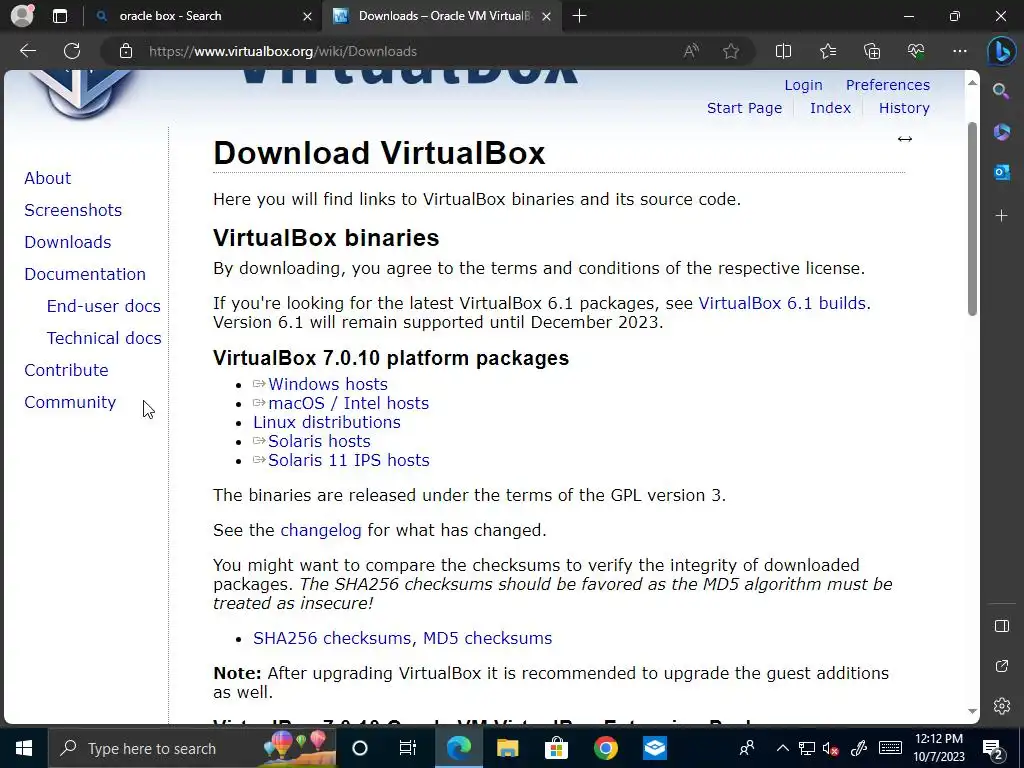Download Solaris hosts package
The image size is (1024, 768).
(319, 441)
